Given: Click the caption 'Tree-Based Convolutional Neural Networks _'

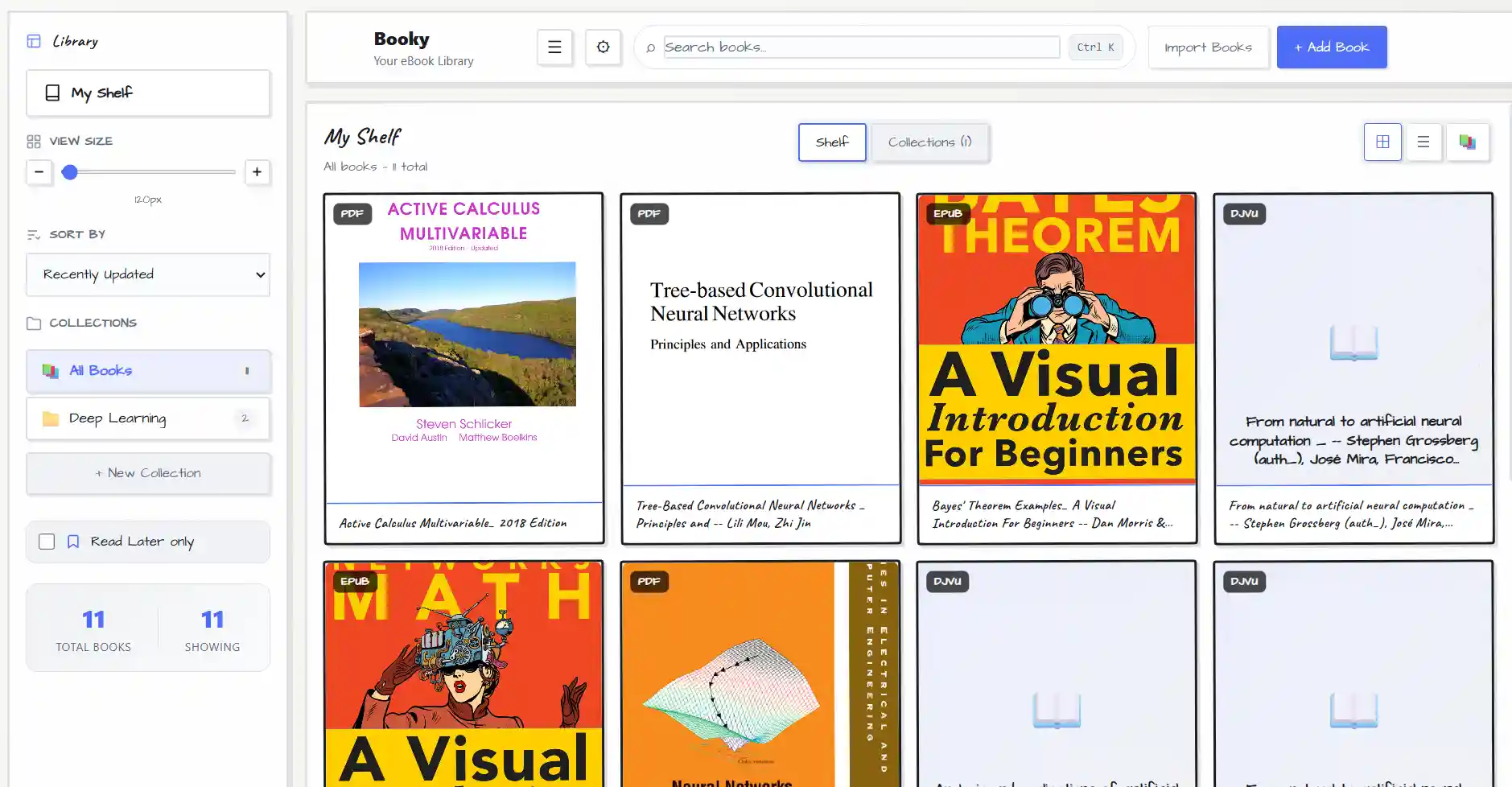Looking at the screenshot, I should (x=750, y=505).
